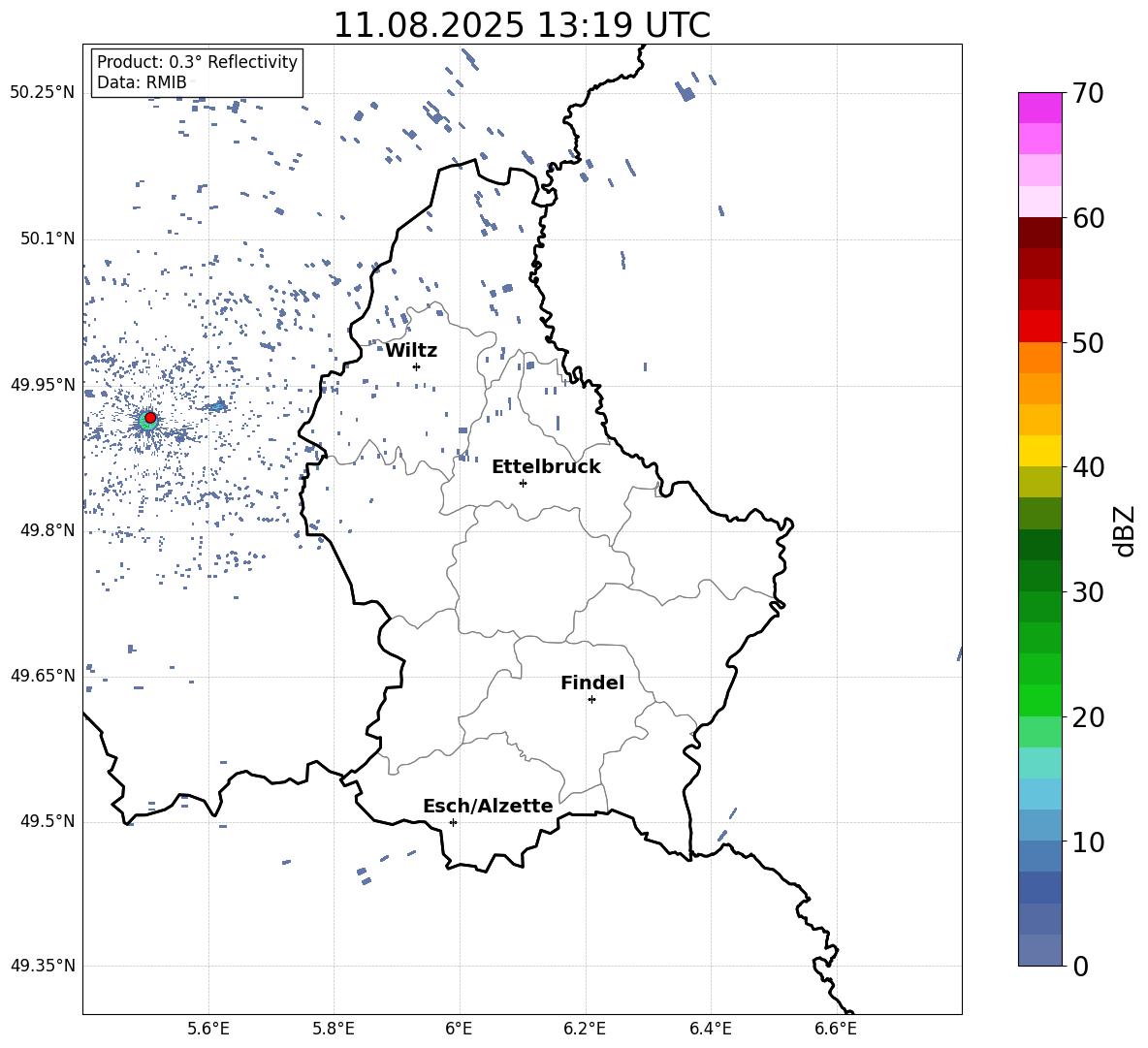Click the magenta swatch atop the colorbar
This screenshot has height=1048, width=1148.
1040,108
